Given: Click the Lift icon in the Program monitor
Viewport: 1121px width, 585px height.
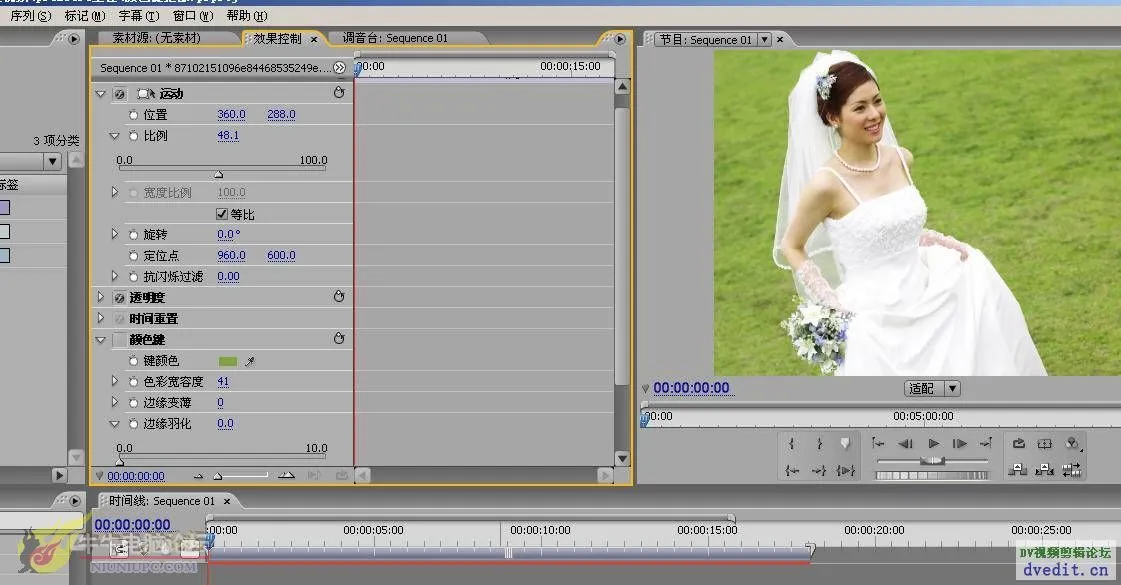Looking at the screenshot, I should click(1019, 469).
